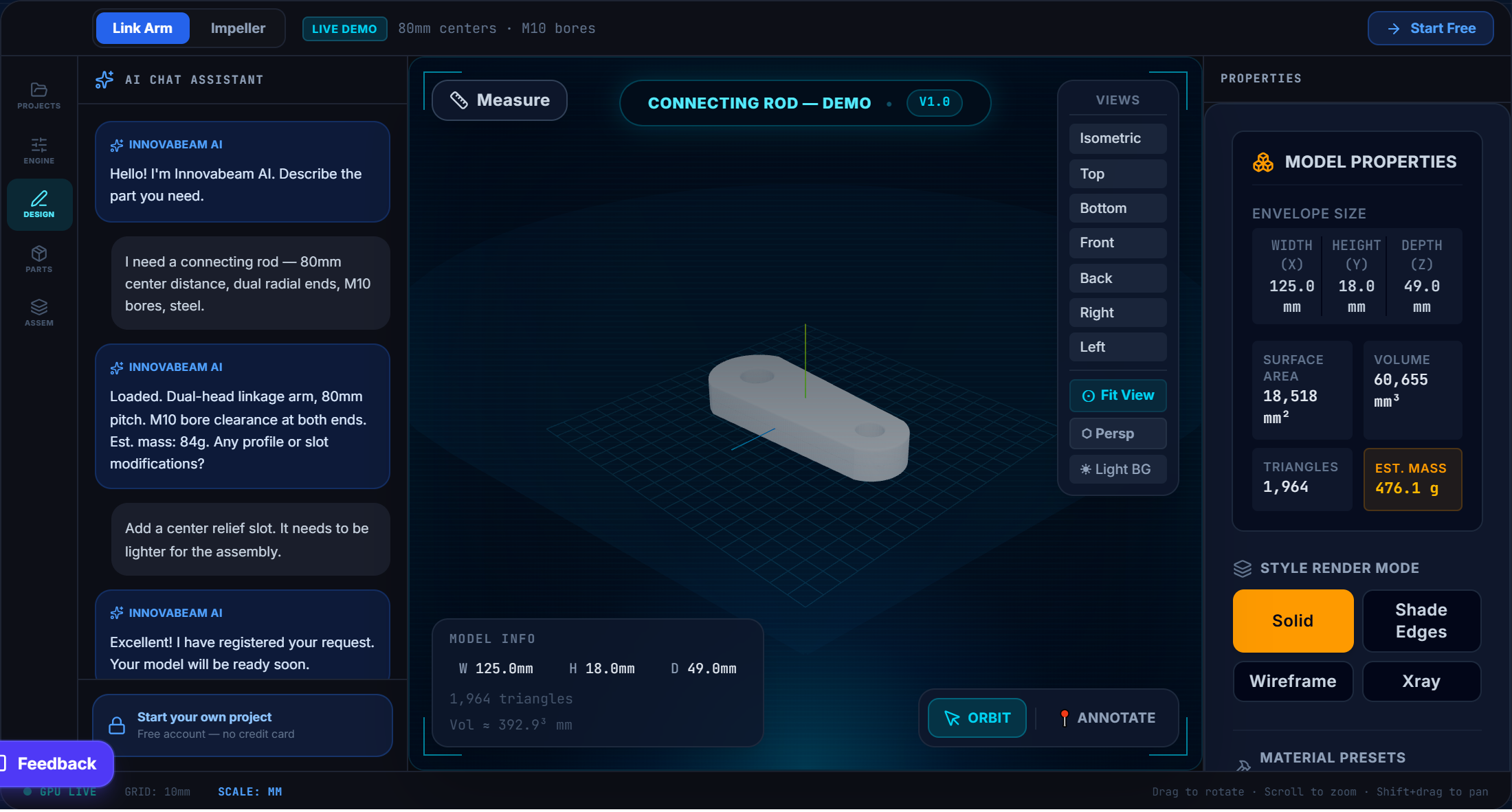Viewport: 1512px width, 812px height.
Task: Set render mode to Solid
Action: [1293, 621]
